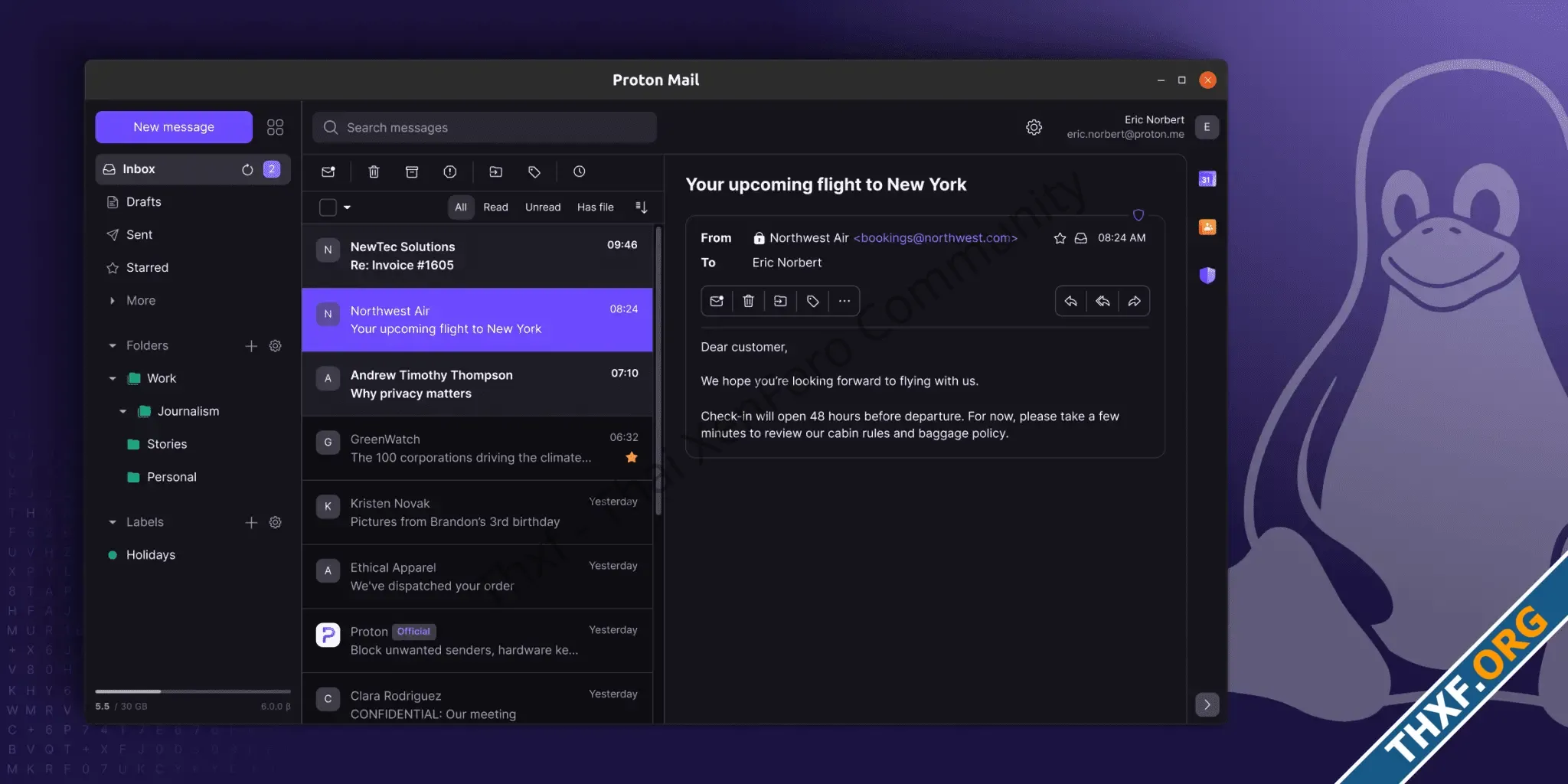The image size is (1568, 784).
Task: Move selected to trash in list toolbar
Action: coord(374,171)
